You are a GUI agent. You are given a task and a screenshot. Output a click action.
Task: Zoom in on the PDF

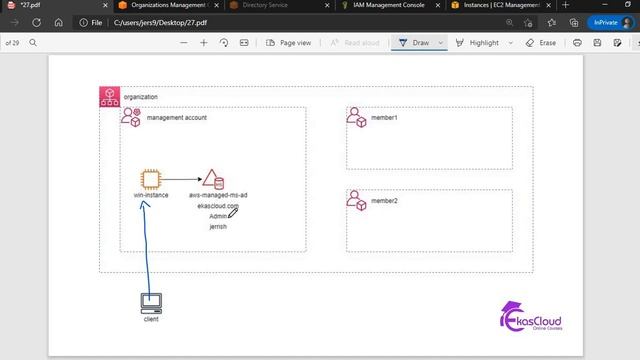point(204,43)
